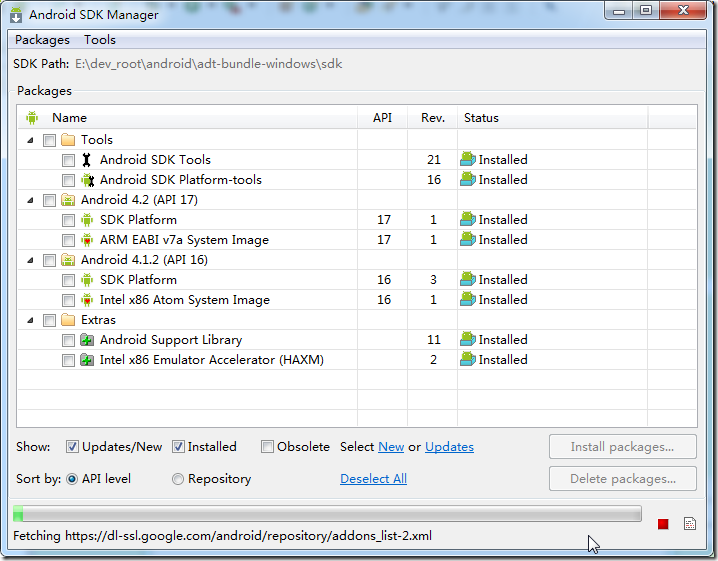Screen dimensions: 718x561
Task: Click the Deselect All link
Action: tap(373, 479)
